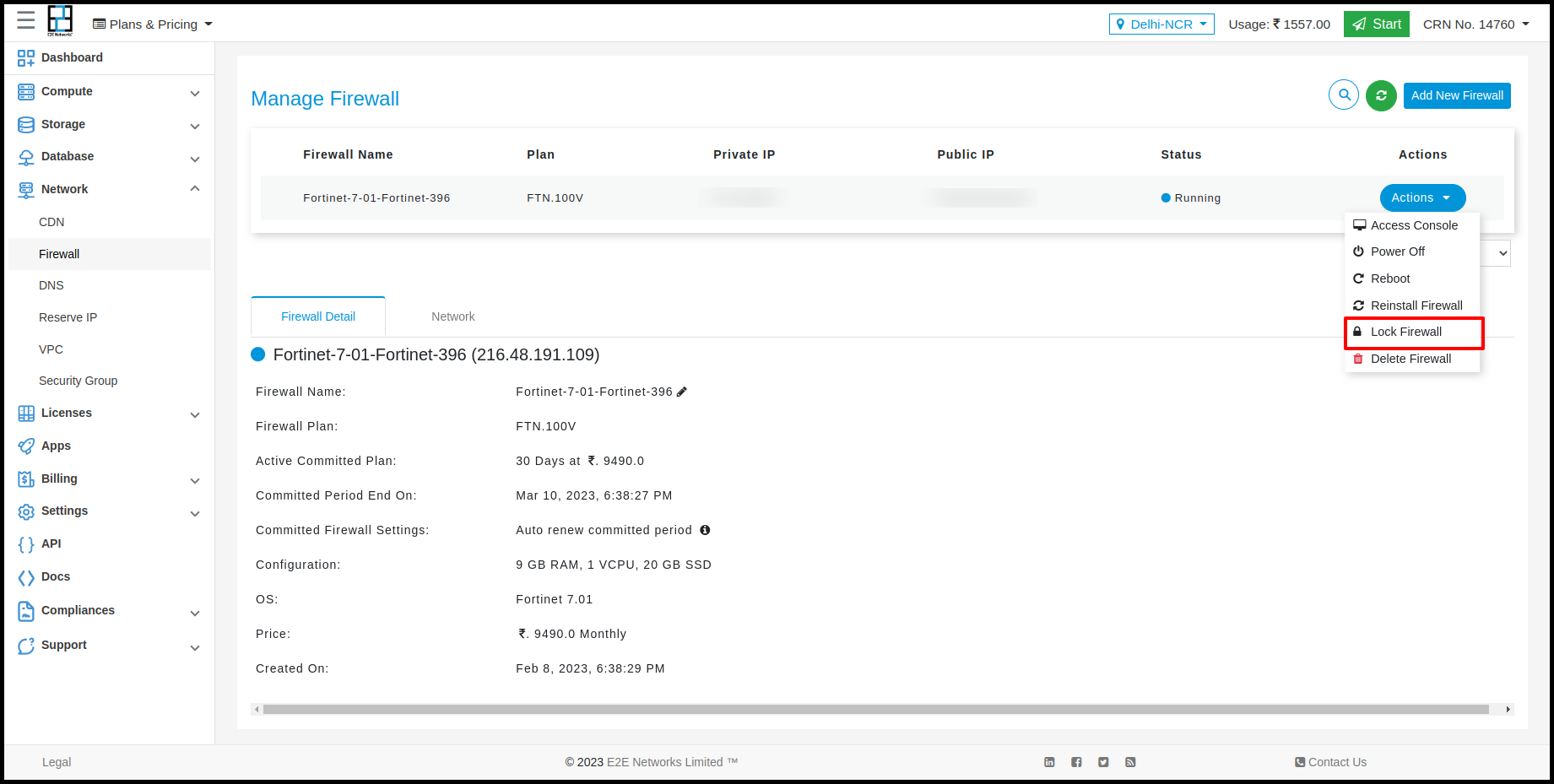Open the CRN No. 14760 account menu
Screen dimensions: 1554x784
tap(1476, 24)
